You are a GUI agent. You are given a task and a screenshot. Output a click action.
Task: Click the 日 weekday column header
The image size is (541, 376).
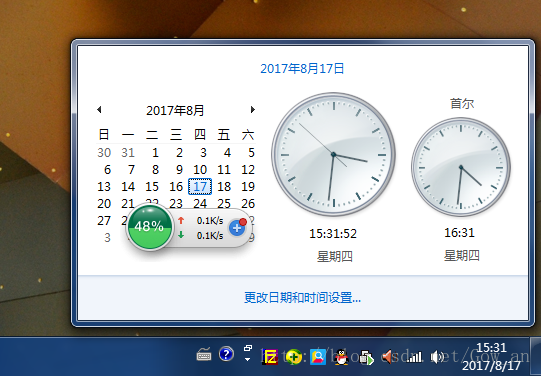(x=104, y=135)
